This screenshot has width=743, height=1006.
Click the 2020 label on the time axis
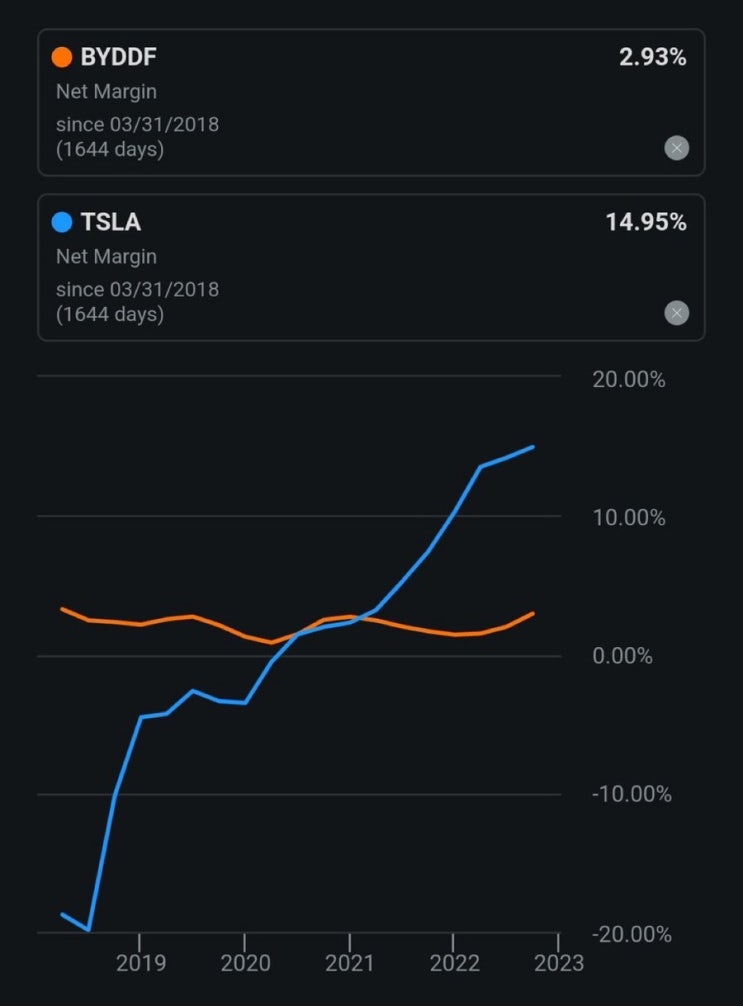pyautogui.click(x=245, y=964)
